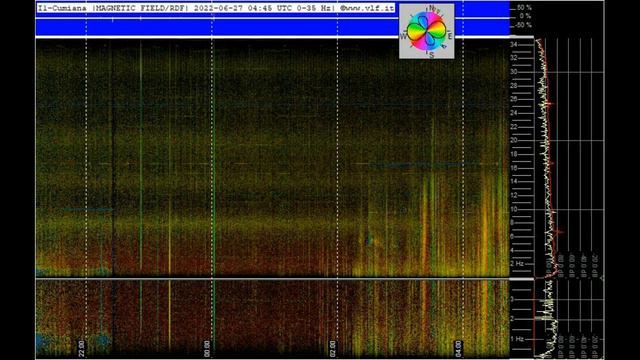This screenshot has width=640, height=360.
Task: Click the 10 frequency axis label
Action: 514,209
